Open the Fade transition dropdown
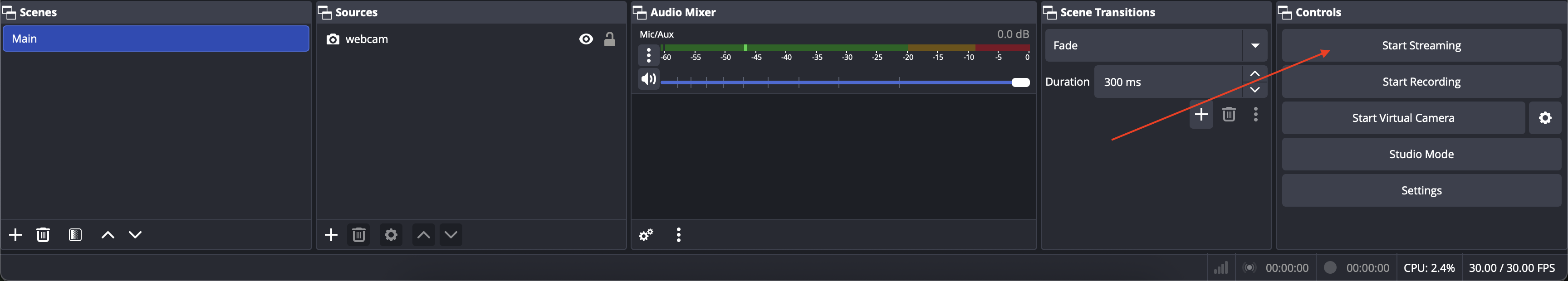This screenshot has width=1568, height=281. pyautogui.click(x=1254, y=46)
